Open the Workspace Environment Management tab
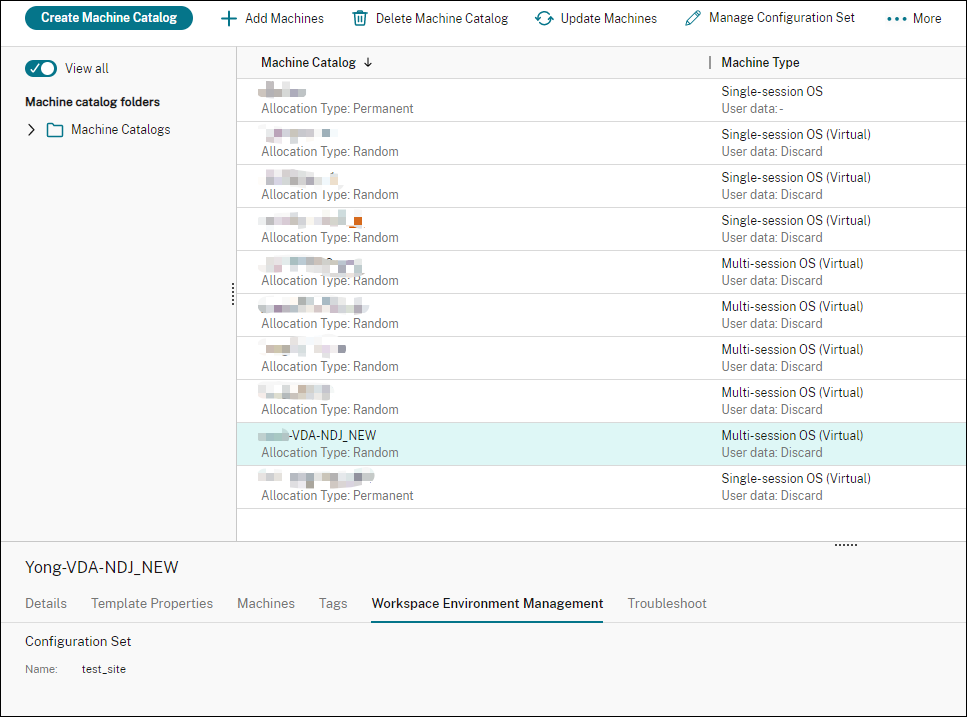Image resolution: width=967 pixels, height=717 pixels. [487, 604]
